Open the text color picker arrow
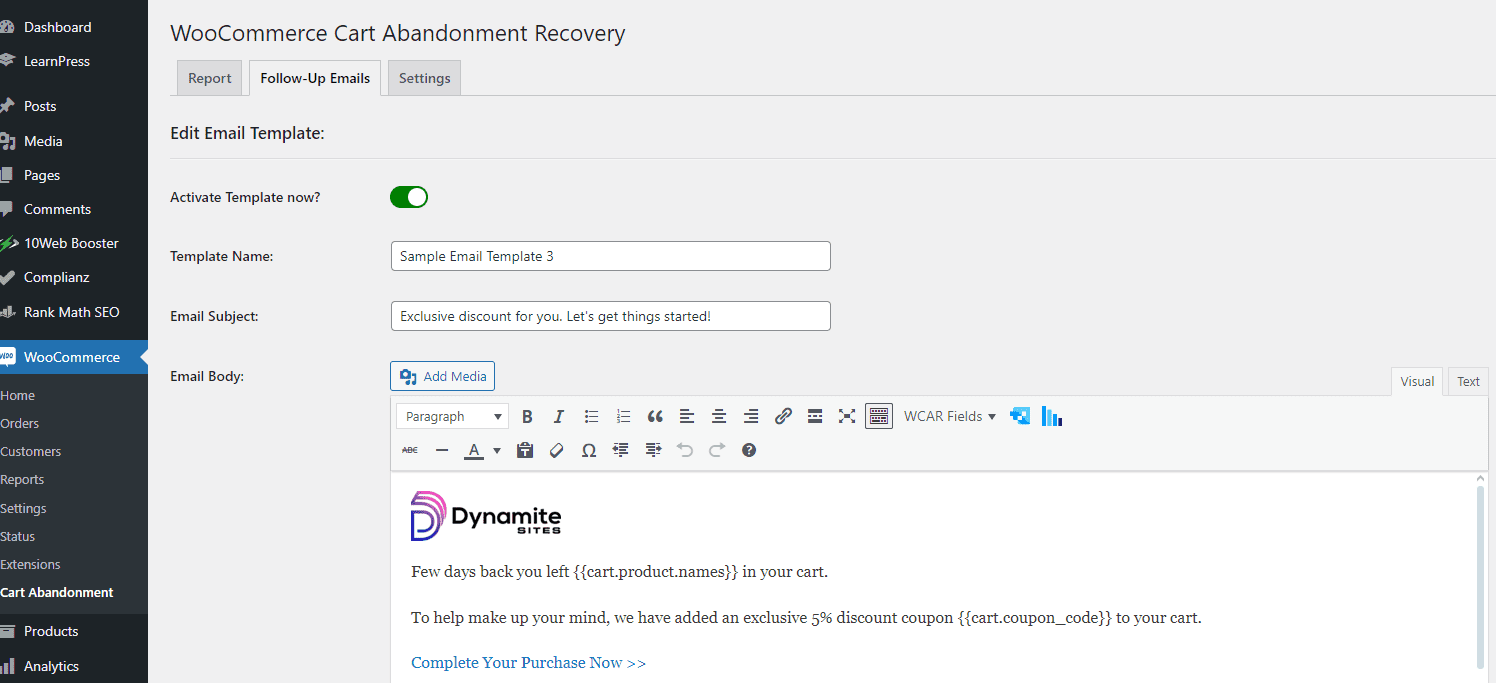 [x=497, y=451]
